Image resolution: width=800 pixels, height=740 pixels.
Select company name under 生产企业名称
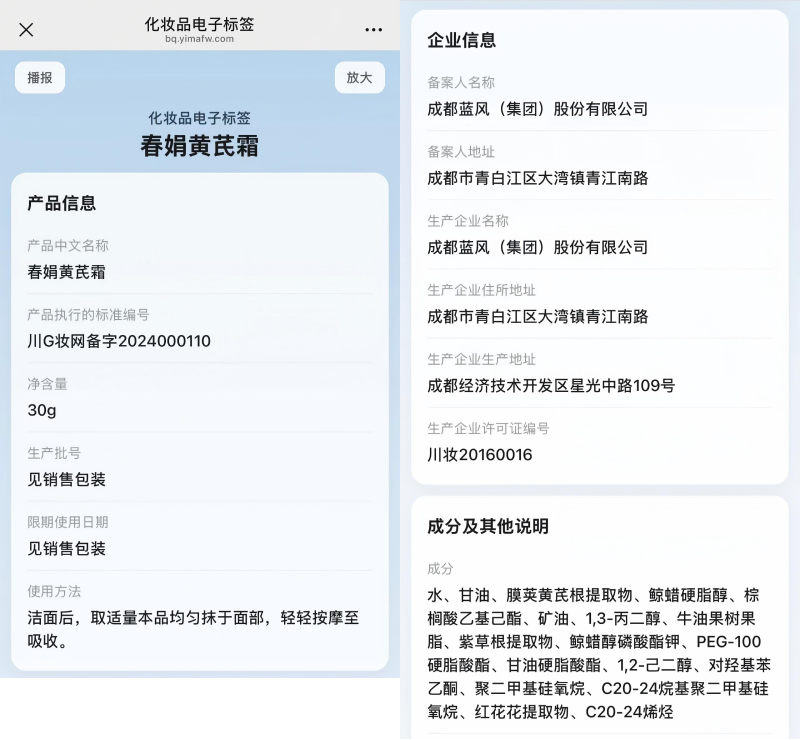coord(538,248)
